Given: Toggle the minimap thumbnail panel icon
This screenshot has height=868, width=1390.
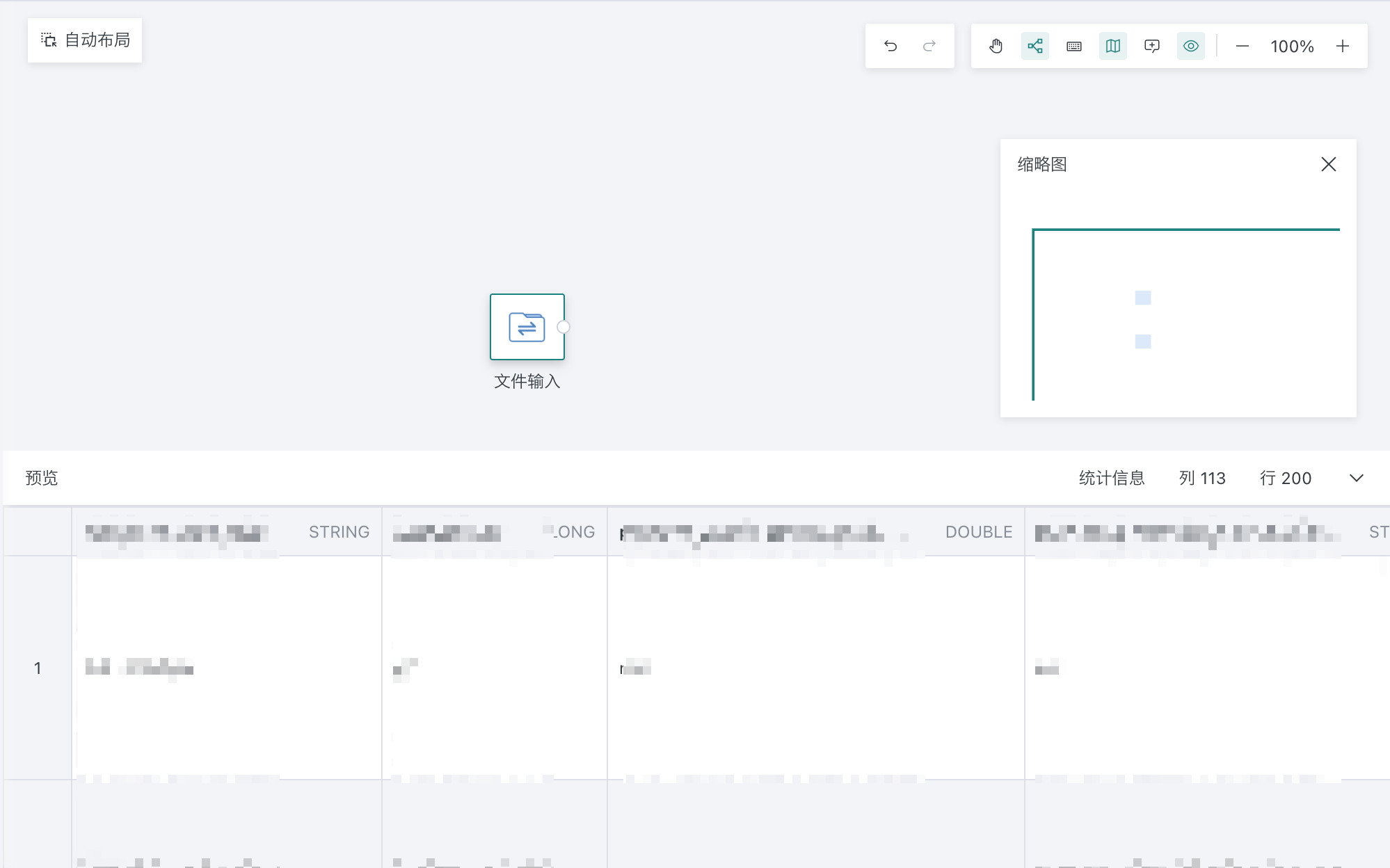Looking at the screenshot, I should click(1113, 46).
